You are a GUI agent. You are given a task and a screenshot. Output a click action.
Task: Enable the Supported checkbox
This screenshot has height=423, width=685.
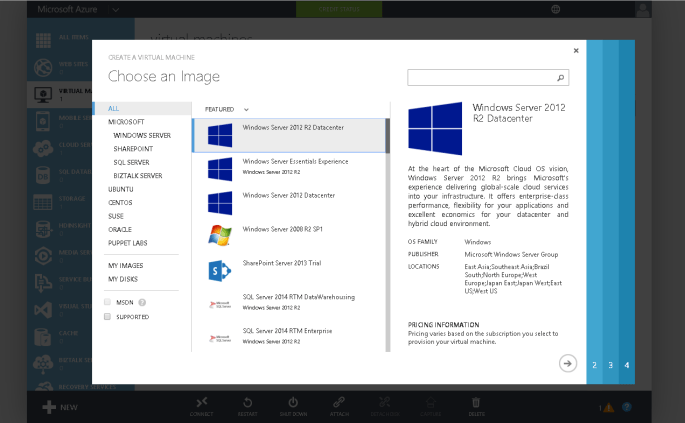tap(107, 316)
